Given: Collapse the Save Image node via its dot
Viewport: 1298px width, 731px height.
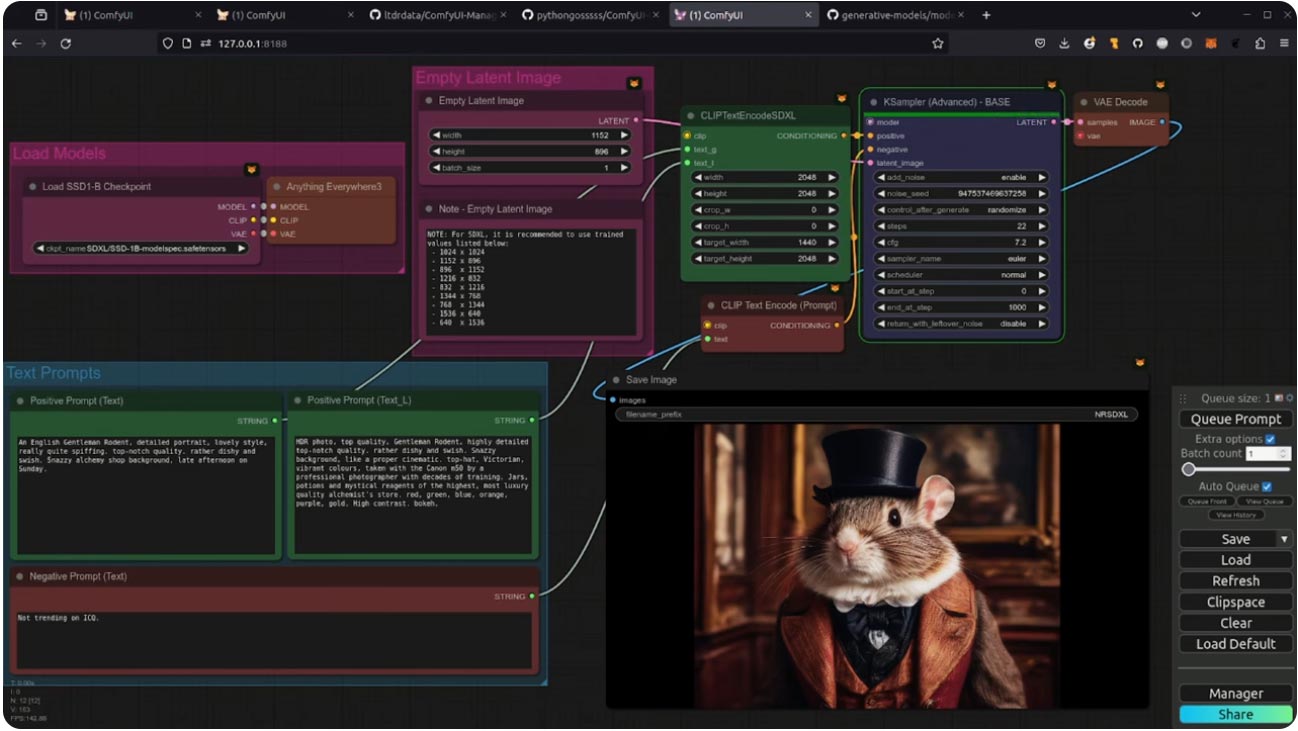Looking at the screenshot, I should pyautogui.click(x=616, y=380).
